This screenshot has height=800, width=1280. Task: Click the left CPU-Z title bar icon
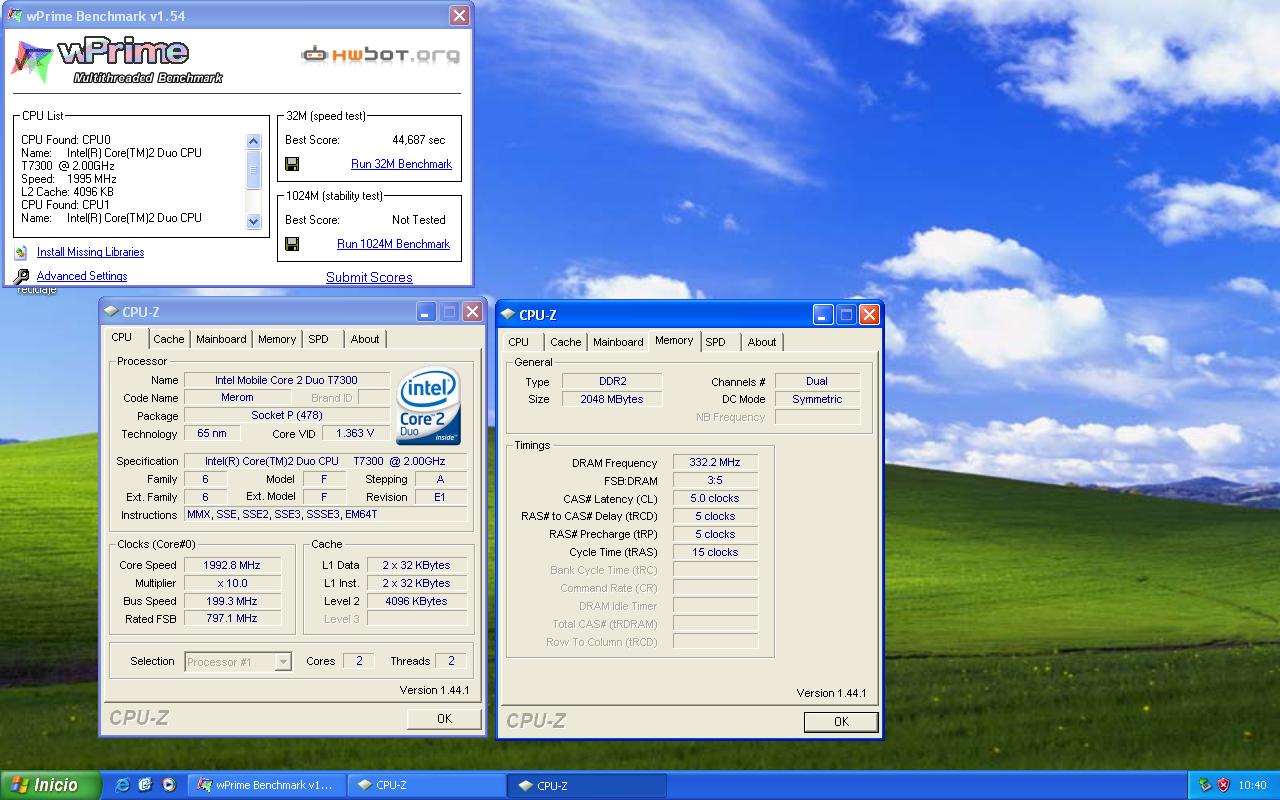click(x=112, y=312)
